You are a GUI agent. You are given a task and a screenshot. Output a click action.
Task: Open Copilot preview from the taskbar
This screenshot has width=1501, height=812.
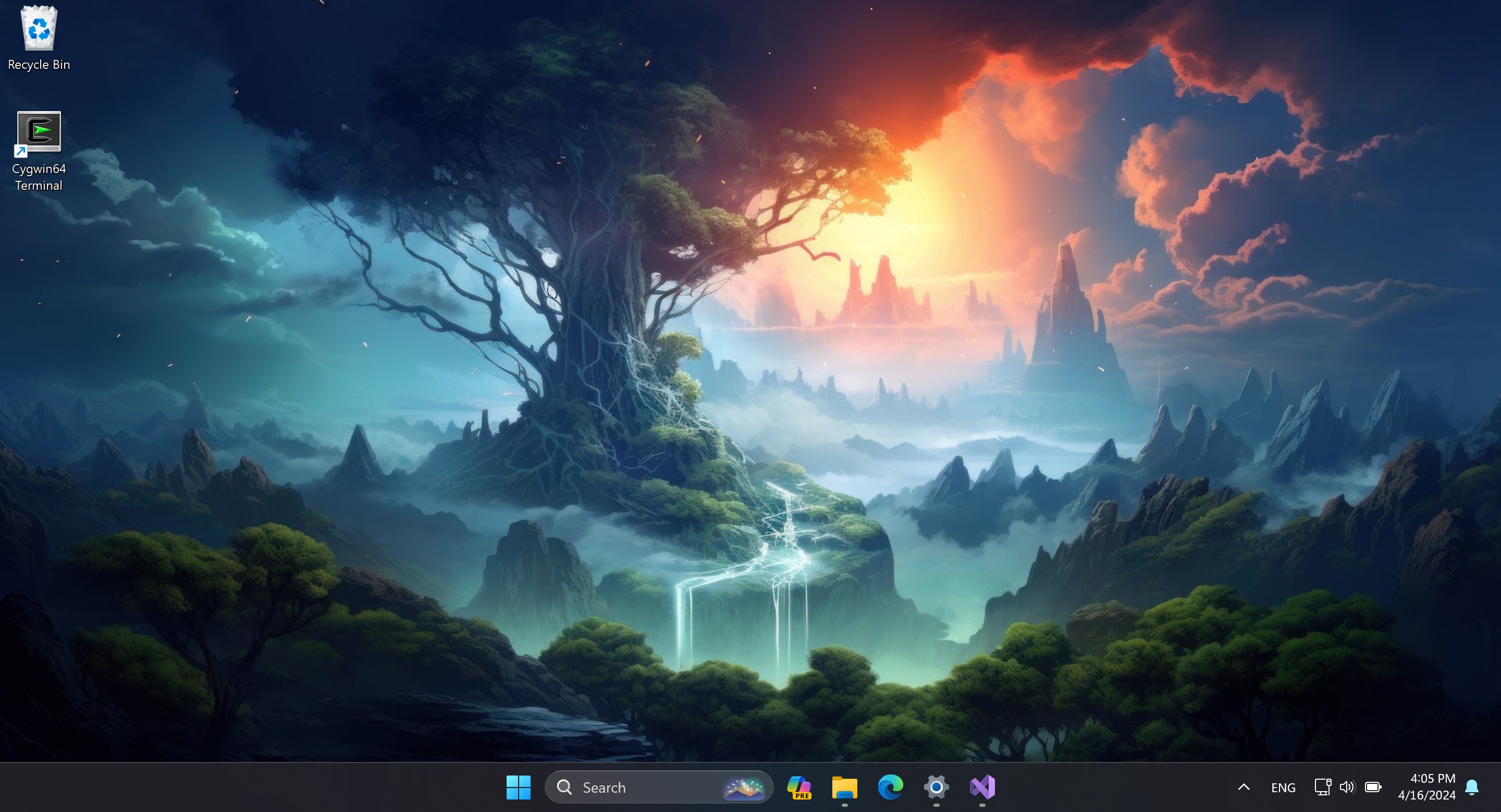[799, 788]
